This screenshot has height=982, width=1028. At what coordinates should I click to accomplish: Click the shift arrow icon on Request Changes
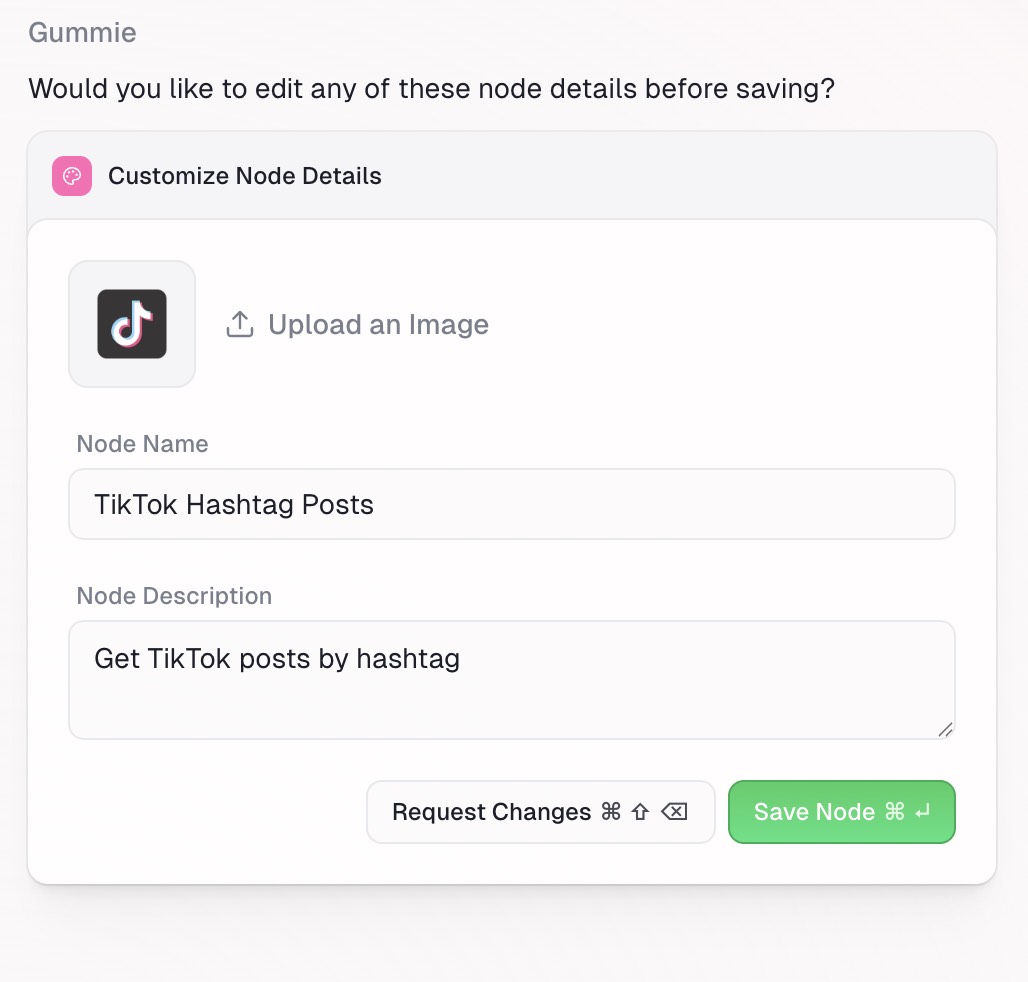point(640,812)
